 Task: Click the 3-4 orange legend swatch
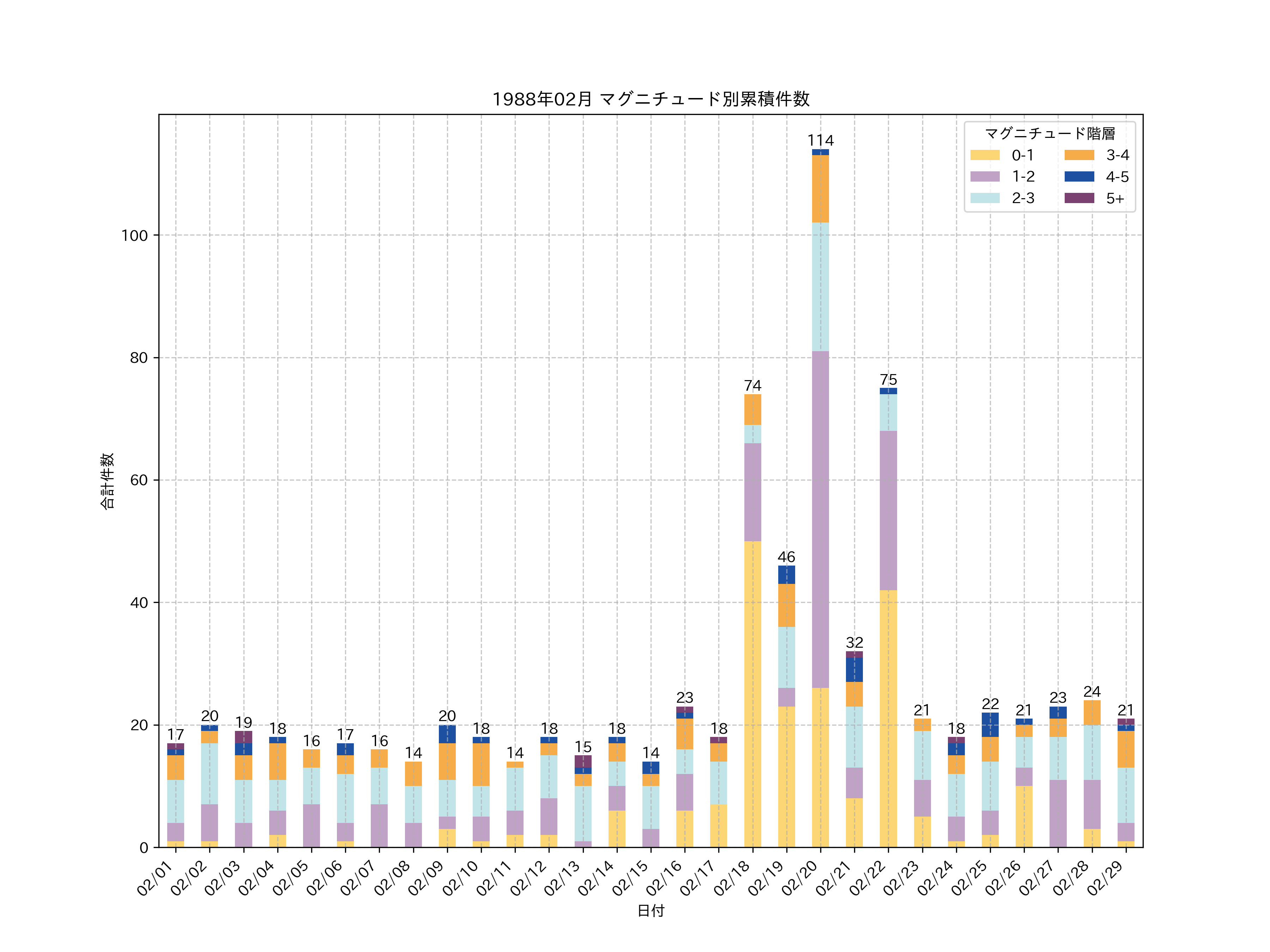click(1079, 155)
